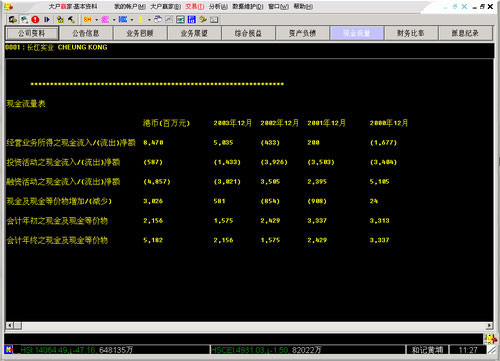The height and width of the screenshot is (361, 500).
Task: Open the 分析(A) menu
Action: click(x=218, y=7)
